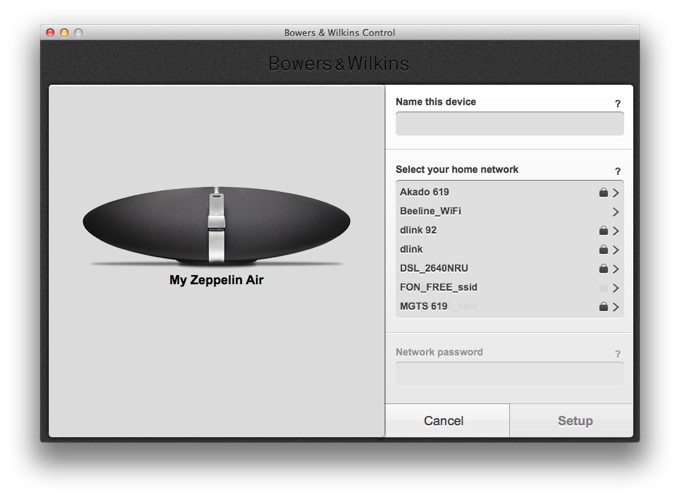The height and width of the screenshot is (498, 680).
Task: Open help for Name this device
Action: (x=618, y=104)
